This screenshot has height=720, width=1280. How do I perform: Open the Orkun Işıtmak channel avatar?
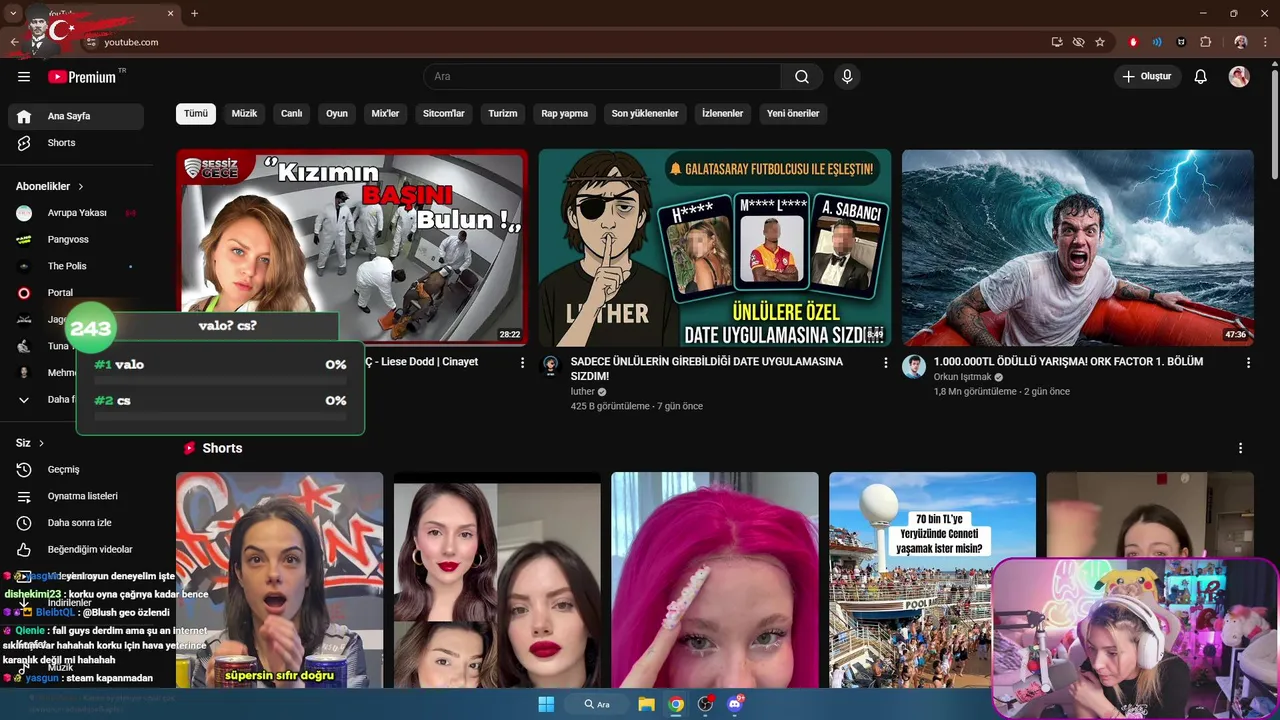tap(913, 366)
